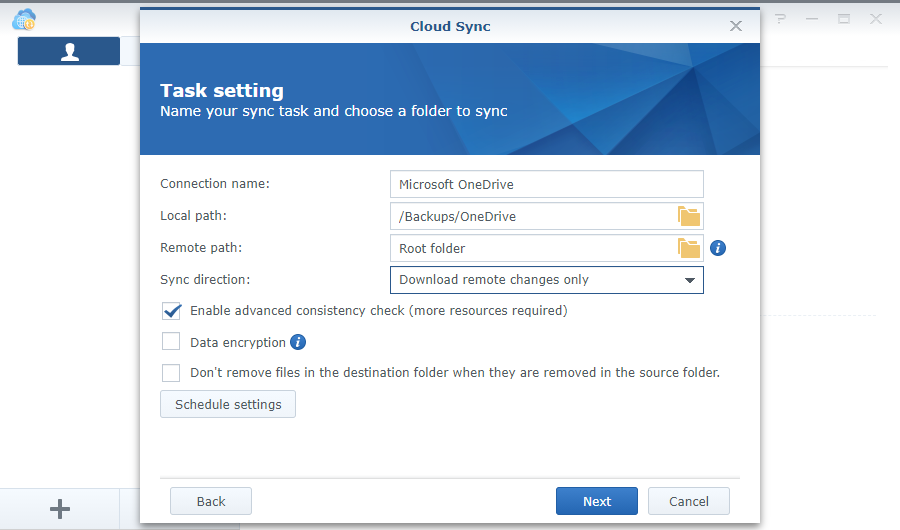
Task: Open Schedule settings
Action: 228,404
